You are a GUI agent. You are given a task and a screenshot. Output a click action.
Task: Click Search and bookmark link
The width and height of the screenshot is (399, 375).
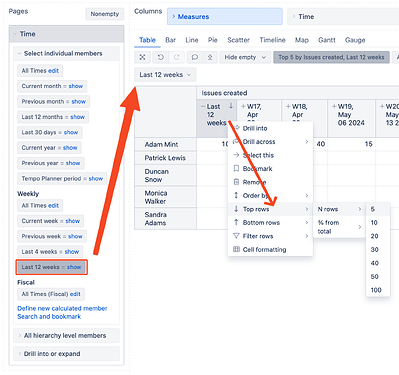tap(49, 317)
